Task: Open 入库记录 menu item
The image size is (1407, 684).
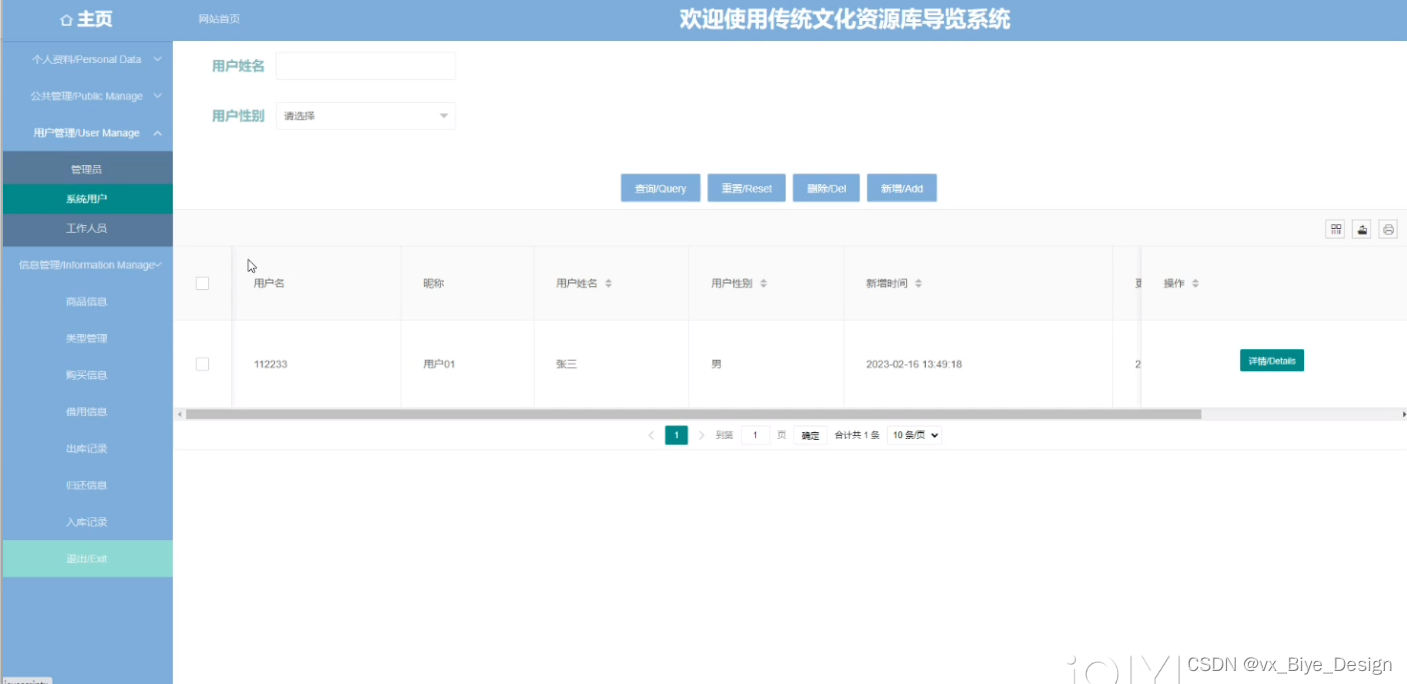Action: [86, 522]
